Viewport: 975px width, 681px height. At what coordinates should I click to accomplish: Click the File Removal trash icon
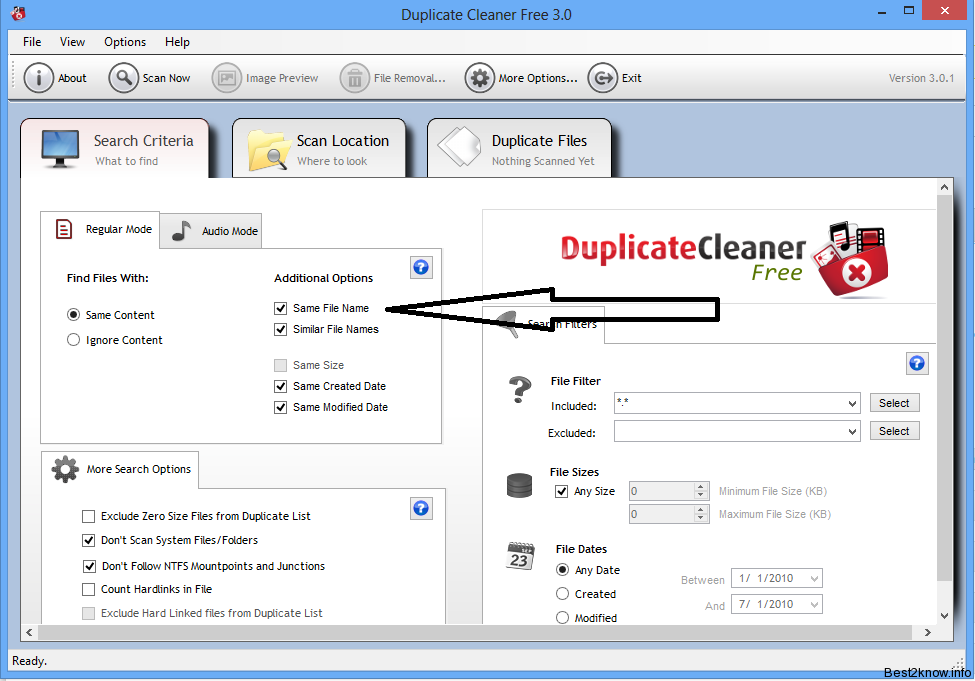pyautogui.click(x=354, y=78)
